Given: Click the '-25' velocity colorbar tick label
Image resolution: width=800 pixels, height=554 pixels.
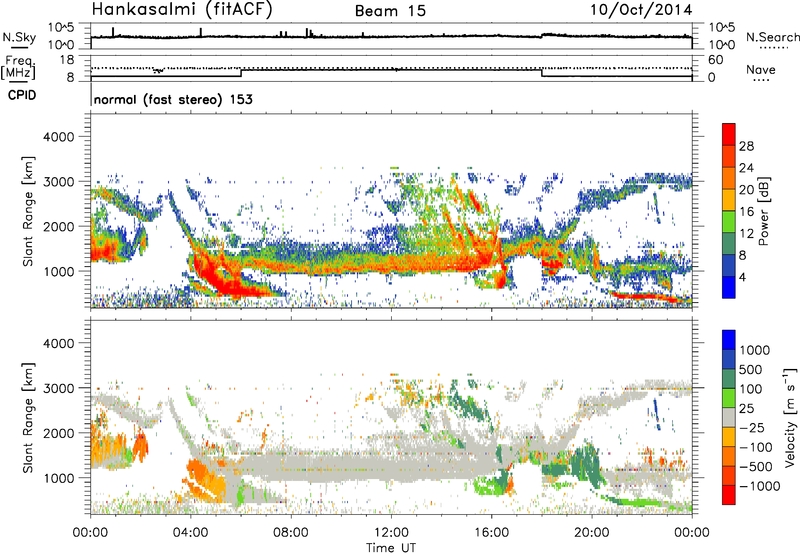Looking at the screenshot, I should (x=752, y=428).
